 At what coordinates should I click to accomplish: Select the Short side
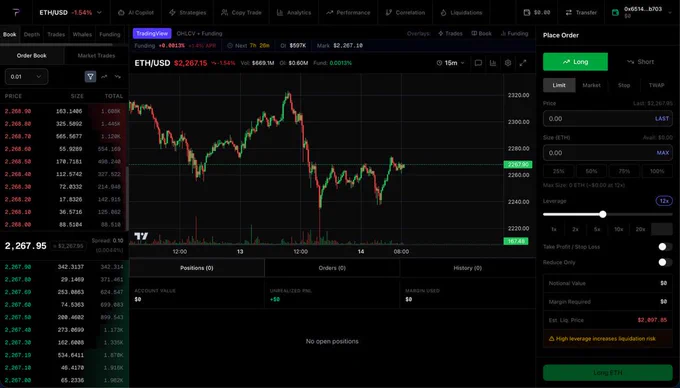coord(641,62)
